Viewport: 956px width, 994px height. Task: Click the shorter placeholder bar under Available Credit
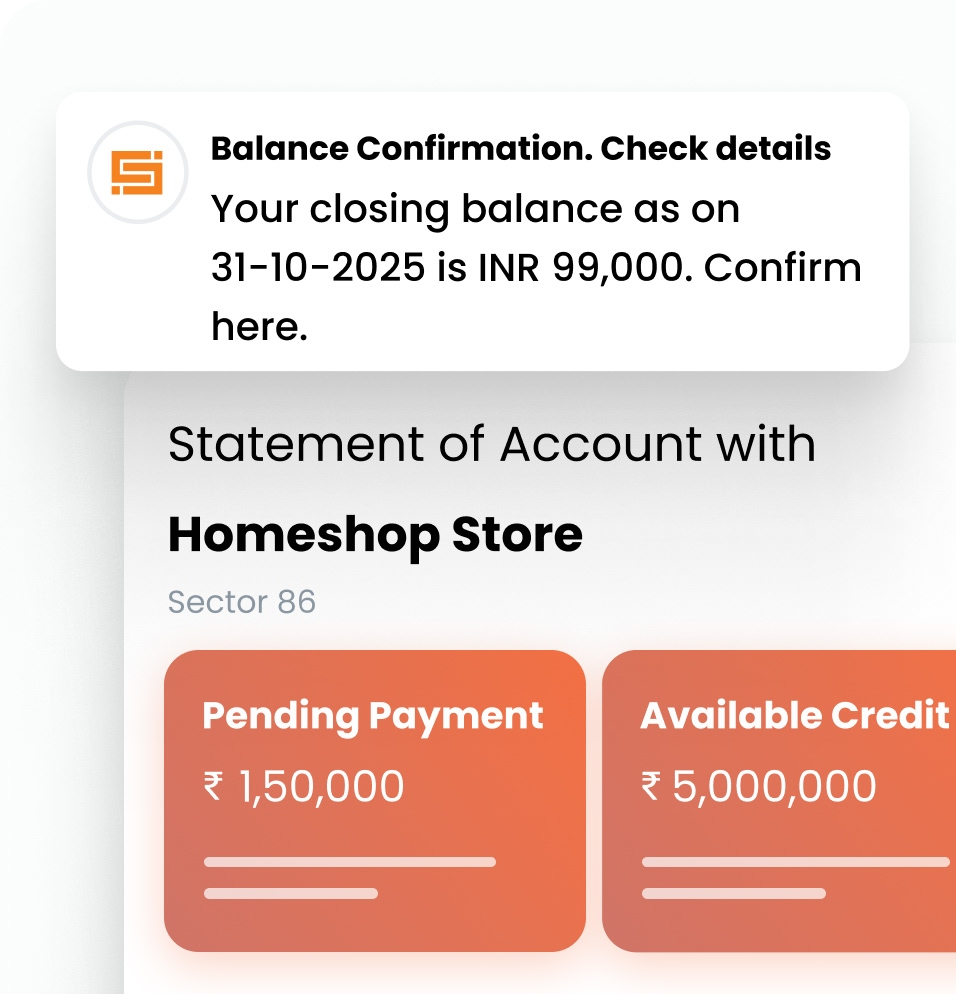(734, 893)
